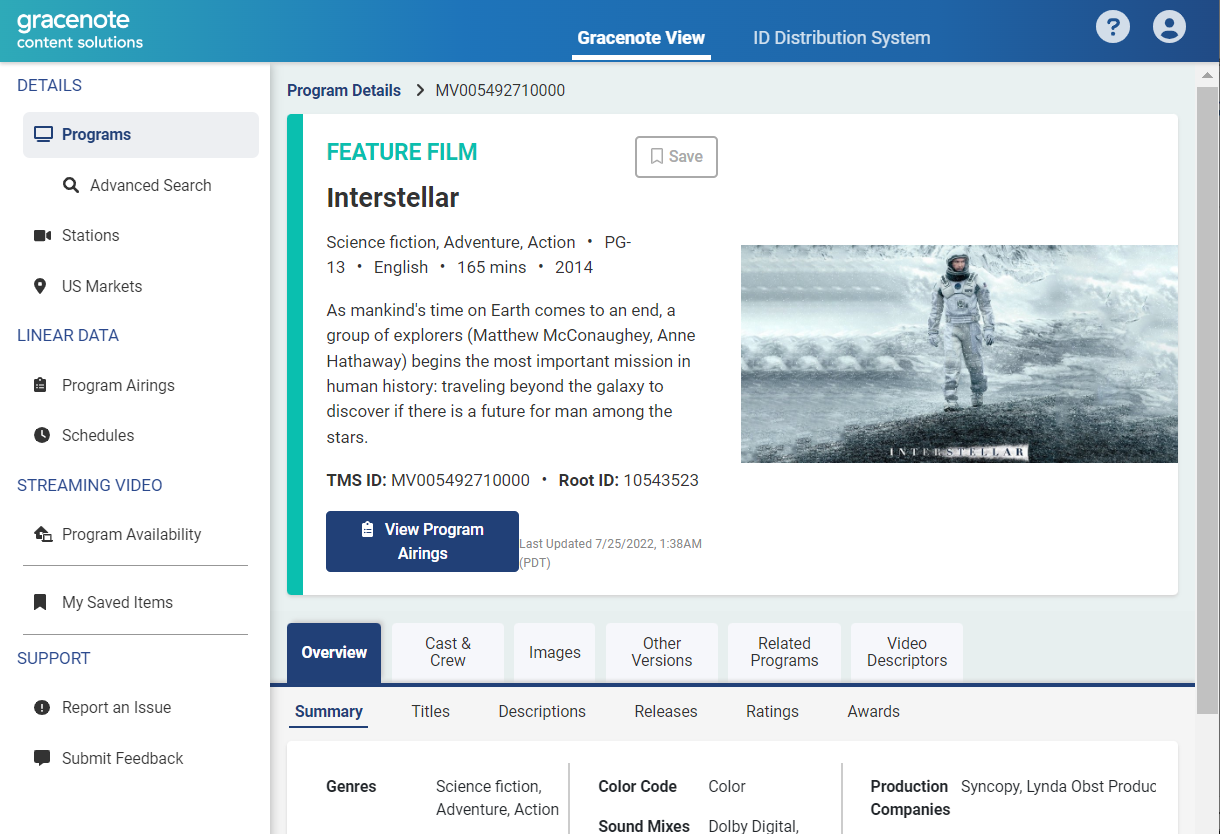Click the Stations video camera icon
This screenshot has height=834, width=1220.
[x=42, y=236]
